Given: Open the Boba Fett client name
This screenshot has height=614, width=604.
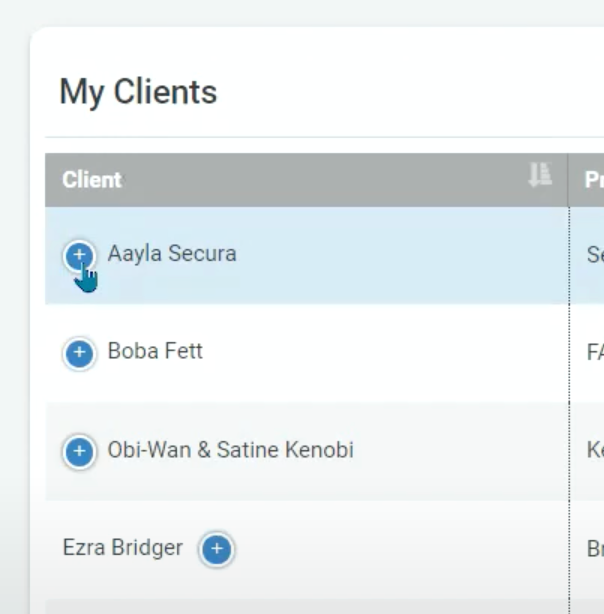Looking at the screenshot, I should point(155,351).
